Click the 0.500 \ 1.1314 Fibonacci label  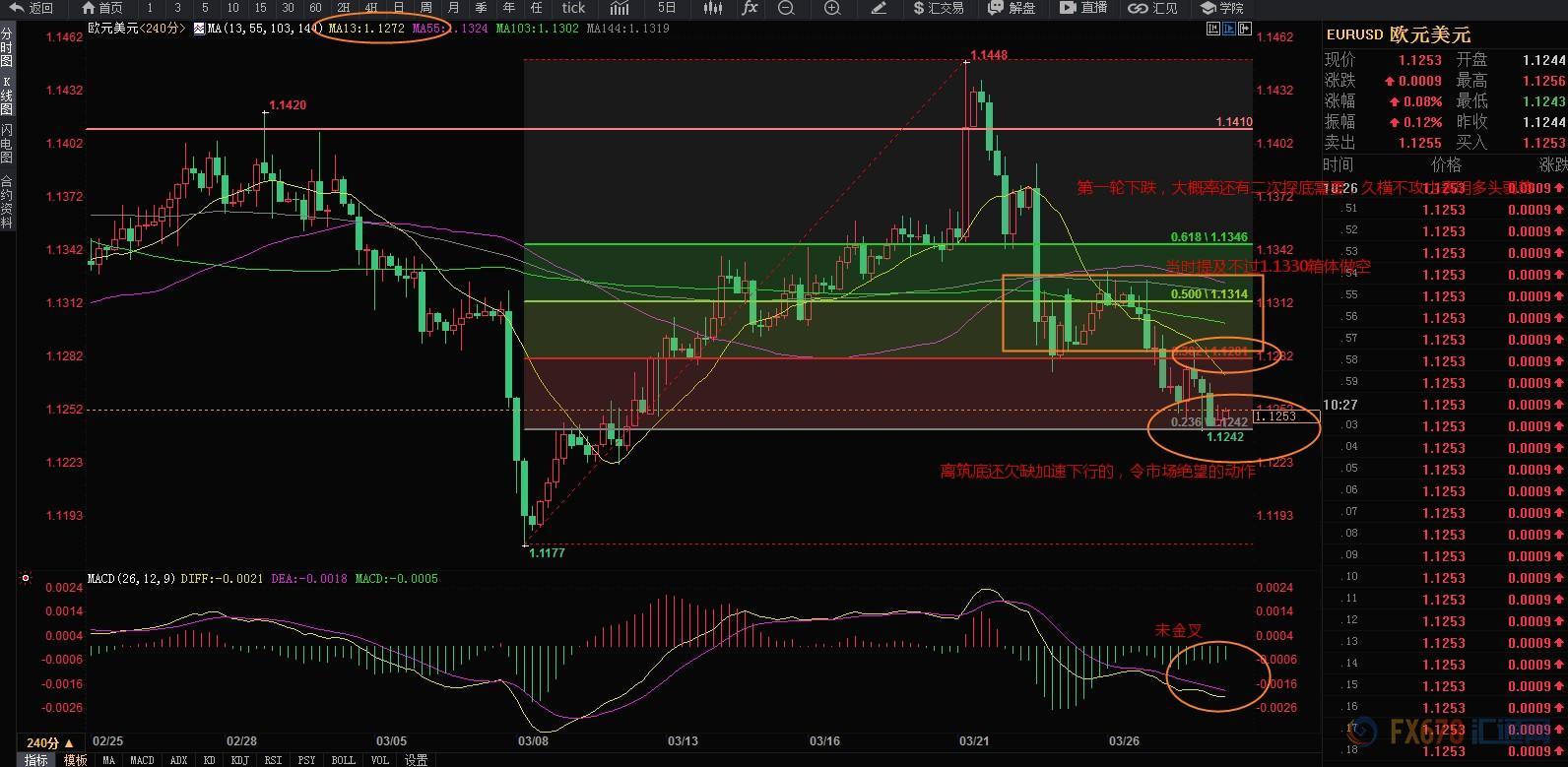(x=1209, y=294)
